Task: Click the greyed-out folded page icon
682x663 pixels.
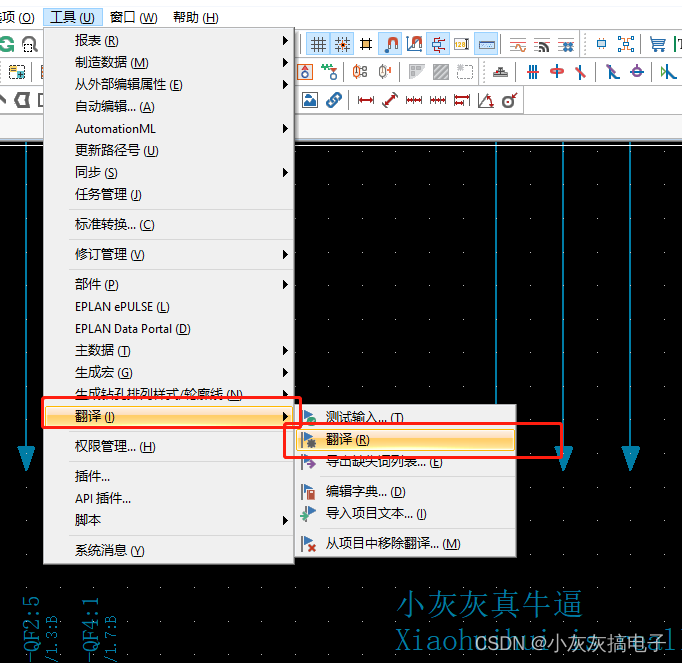Action: coord(416,72)
